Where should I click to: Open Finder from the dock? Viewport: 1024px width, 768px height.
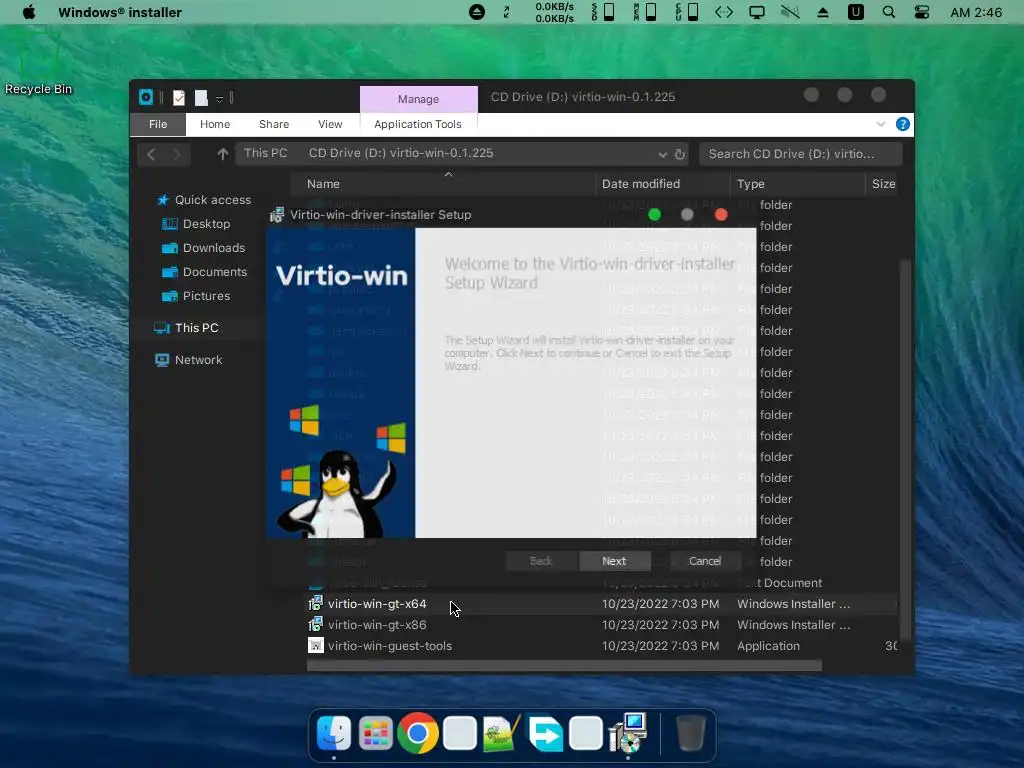[334, 733]
